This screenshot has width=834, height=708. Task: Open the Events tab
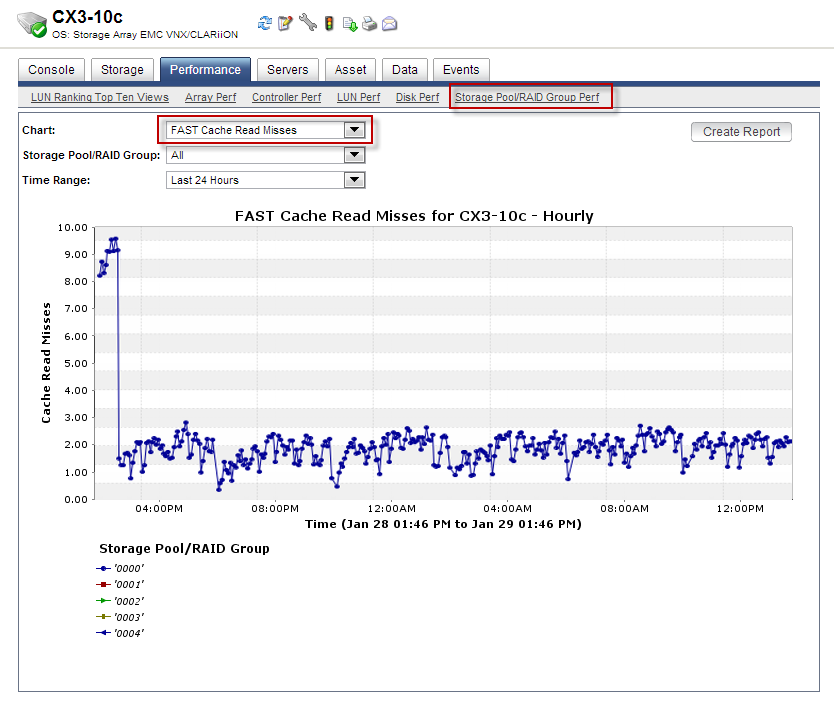click(x=461, y=70)
